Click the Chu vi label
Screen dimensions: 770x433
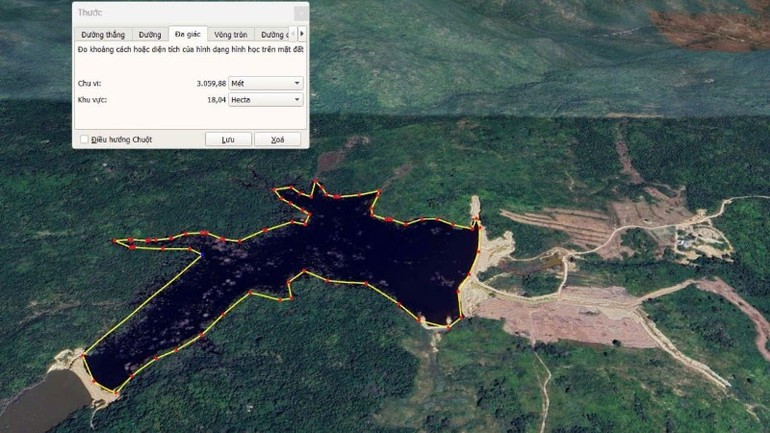pyautogui.click(x=88, y=83)
